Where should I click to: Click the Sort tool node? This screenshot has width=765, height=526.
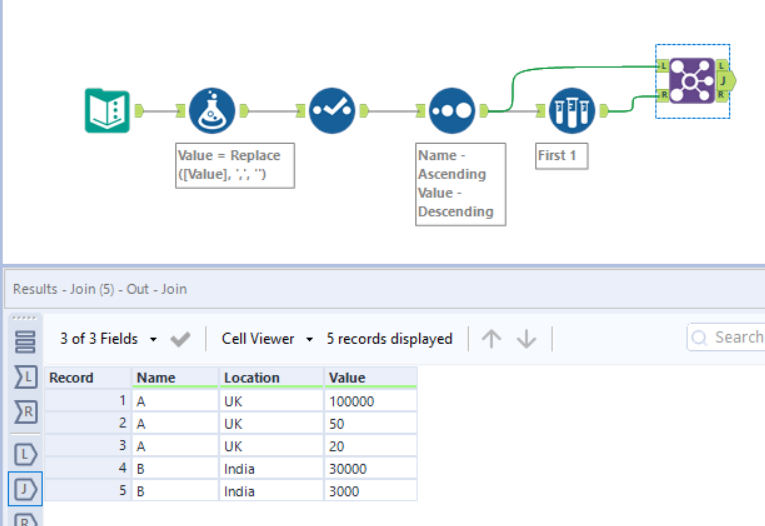[452, 110]
